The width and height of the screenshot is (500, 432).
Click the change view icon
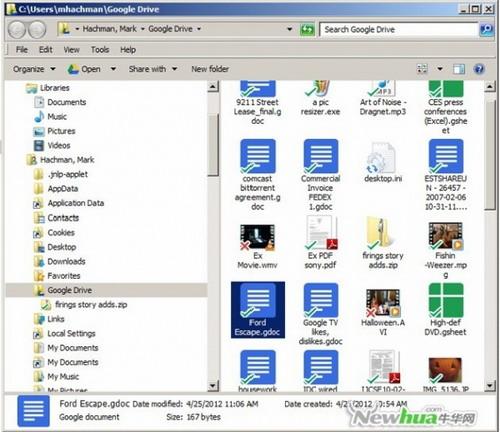tap(422, 69)
